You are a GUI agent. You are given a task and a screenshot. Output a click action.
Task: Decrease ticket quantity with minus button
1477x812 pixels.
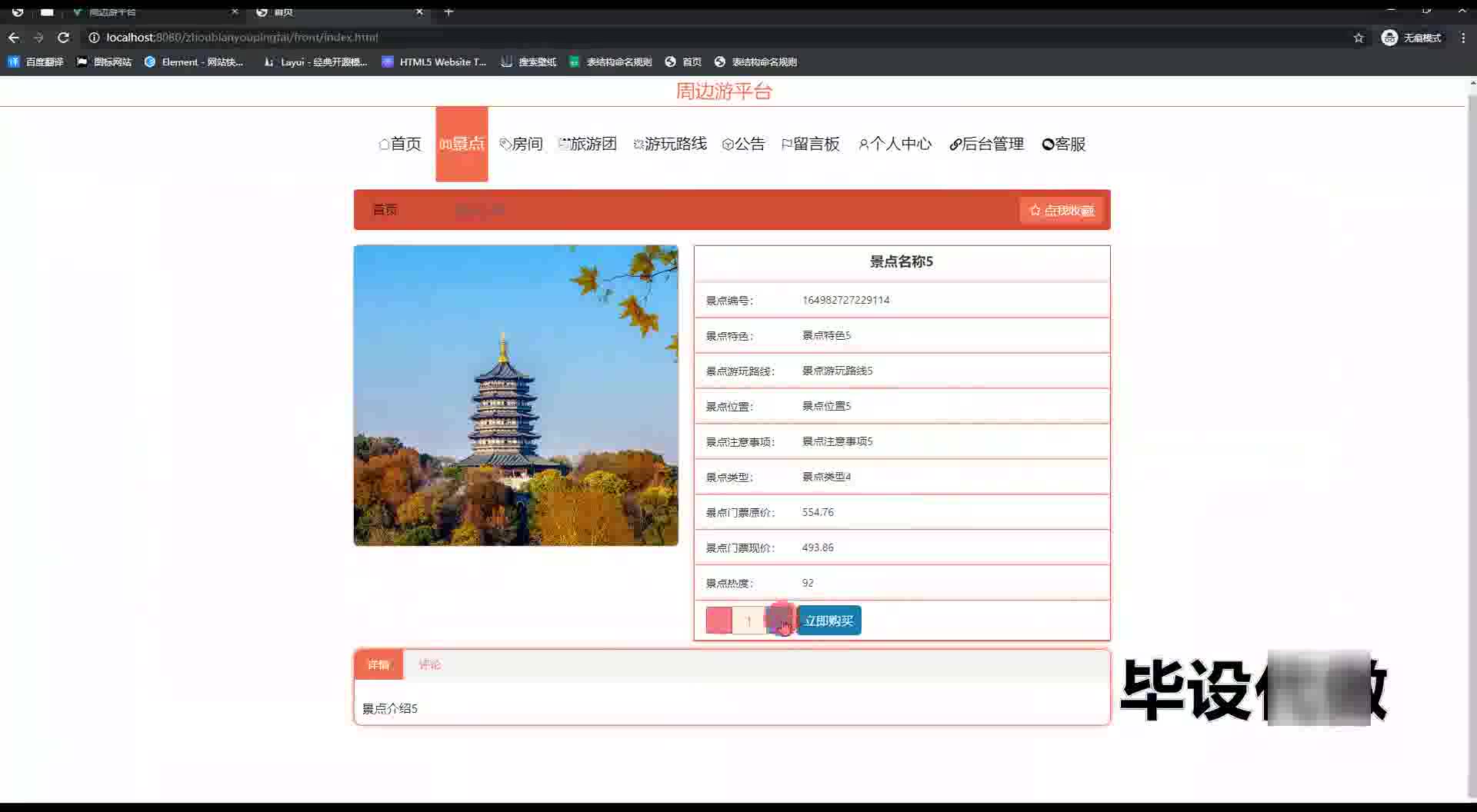pos(718,621)
